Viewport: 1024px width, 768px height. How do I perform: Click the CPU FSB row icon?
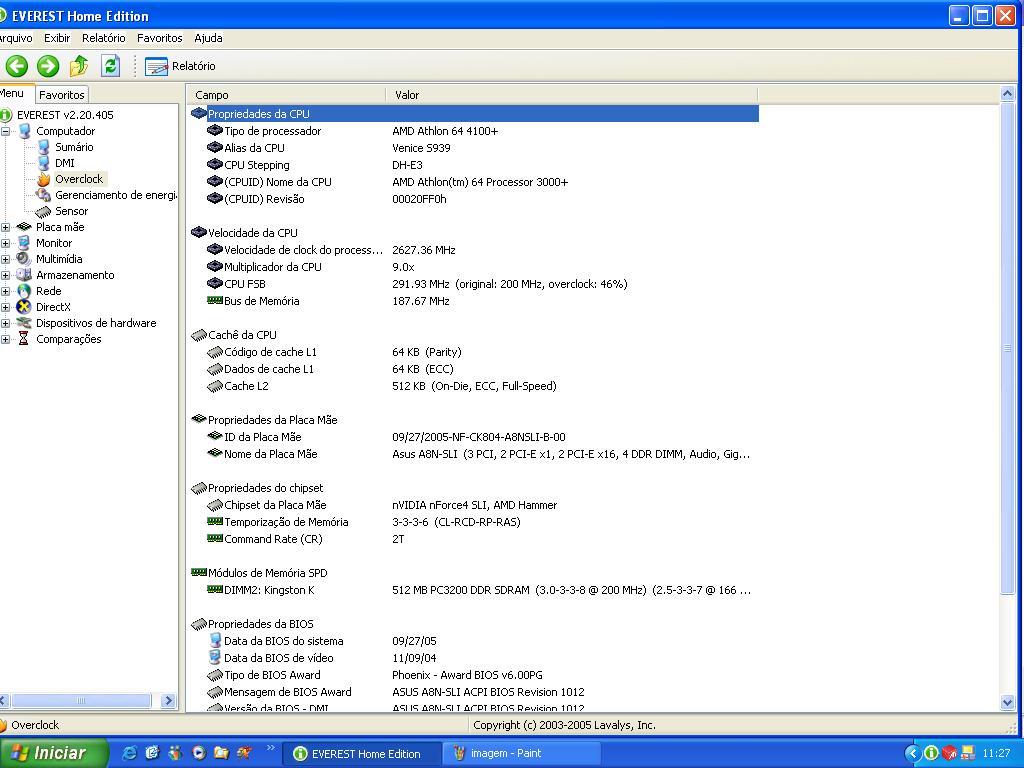click(x=215, y=283)
